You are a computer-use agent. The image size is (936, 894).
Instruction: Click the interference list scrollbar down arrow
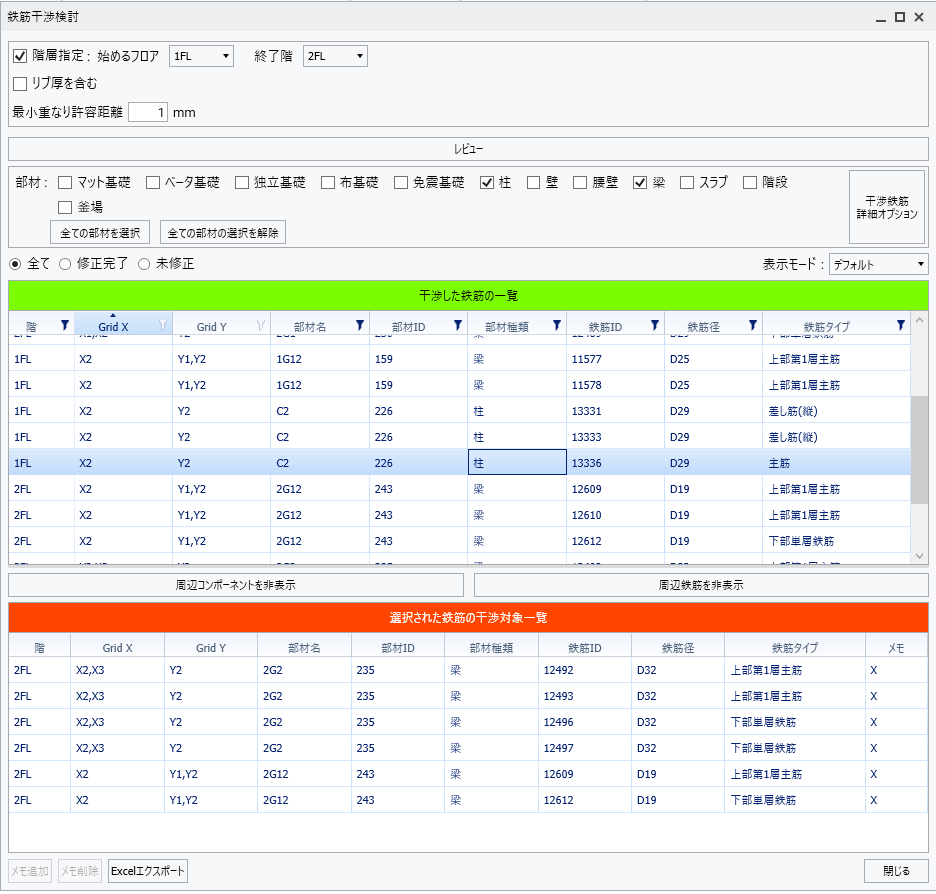pyautogui.click(x=919, y=556)
